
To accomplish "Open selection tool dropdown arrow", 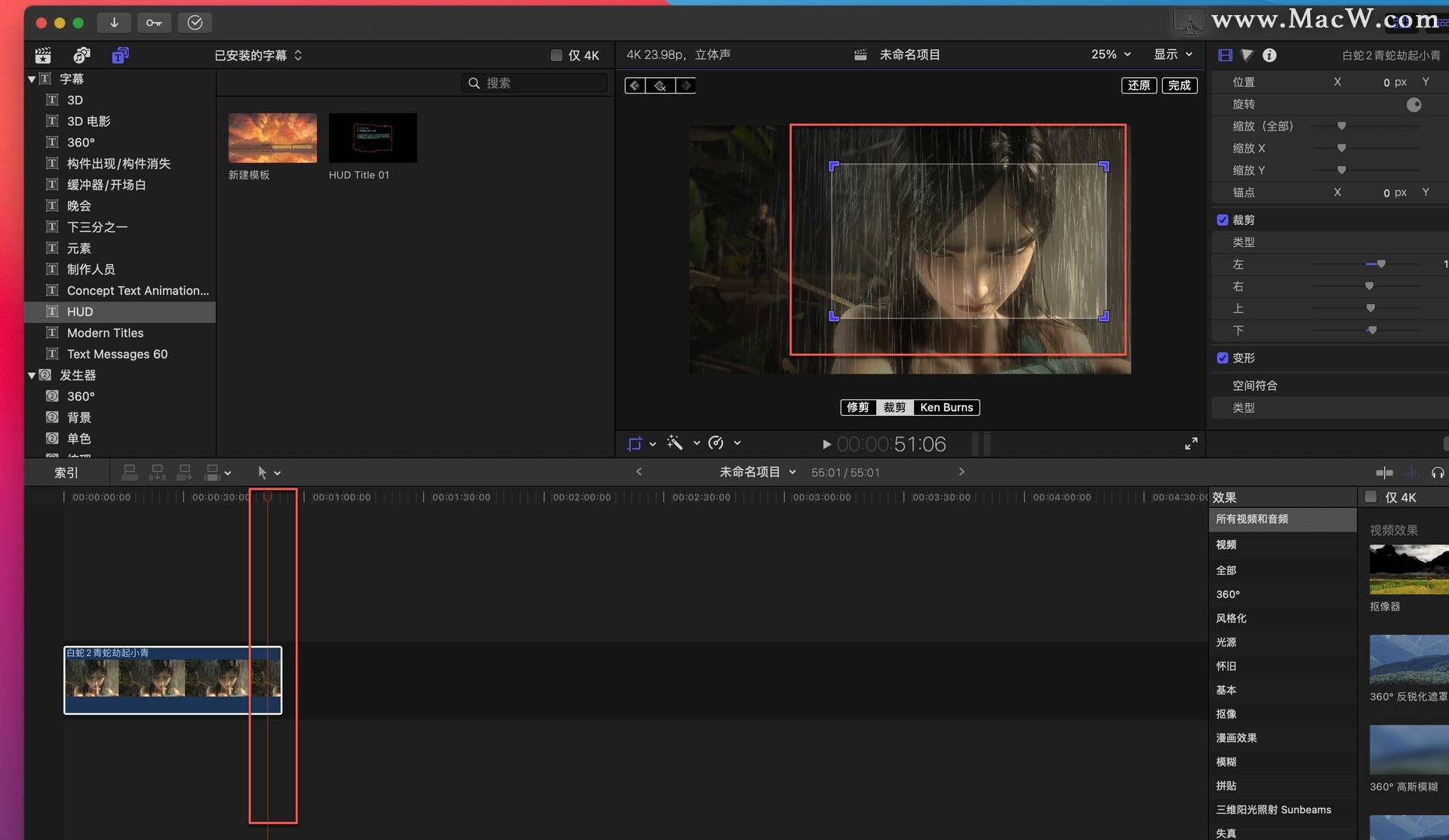I will [x=278, y=473].
